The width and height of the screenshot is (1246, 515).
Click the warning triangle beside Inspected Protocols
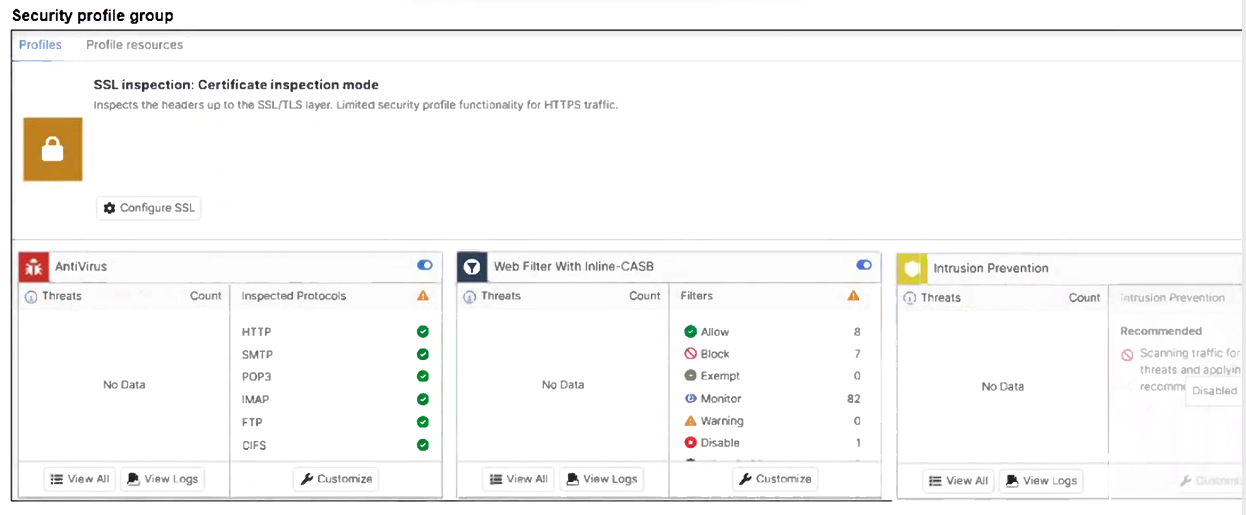point(422,296)
